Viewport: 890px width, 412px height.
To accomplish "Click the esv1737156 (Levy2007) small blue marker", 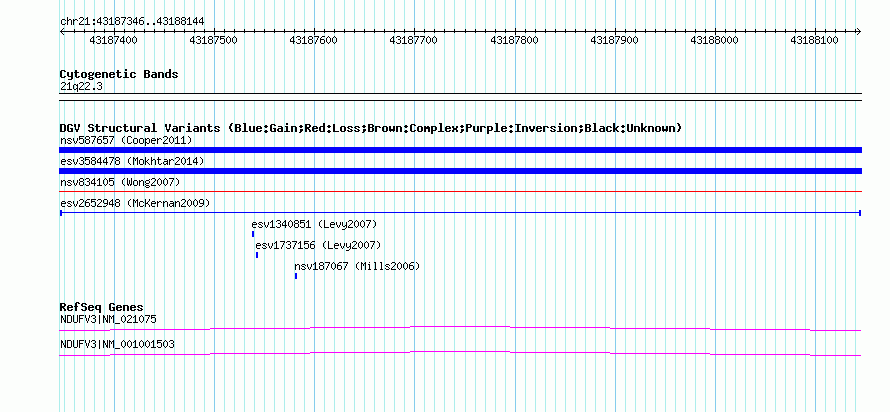I will (257, 255).
